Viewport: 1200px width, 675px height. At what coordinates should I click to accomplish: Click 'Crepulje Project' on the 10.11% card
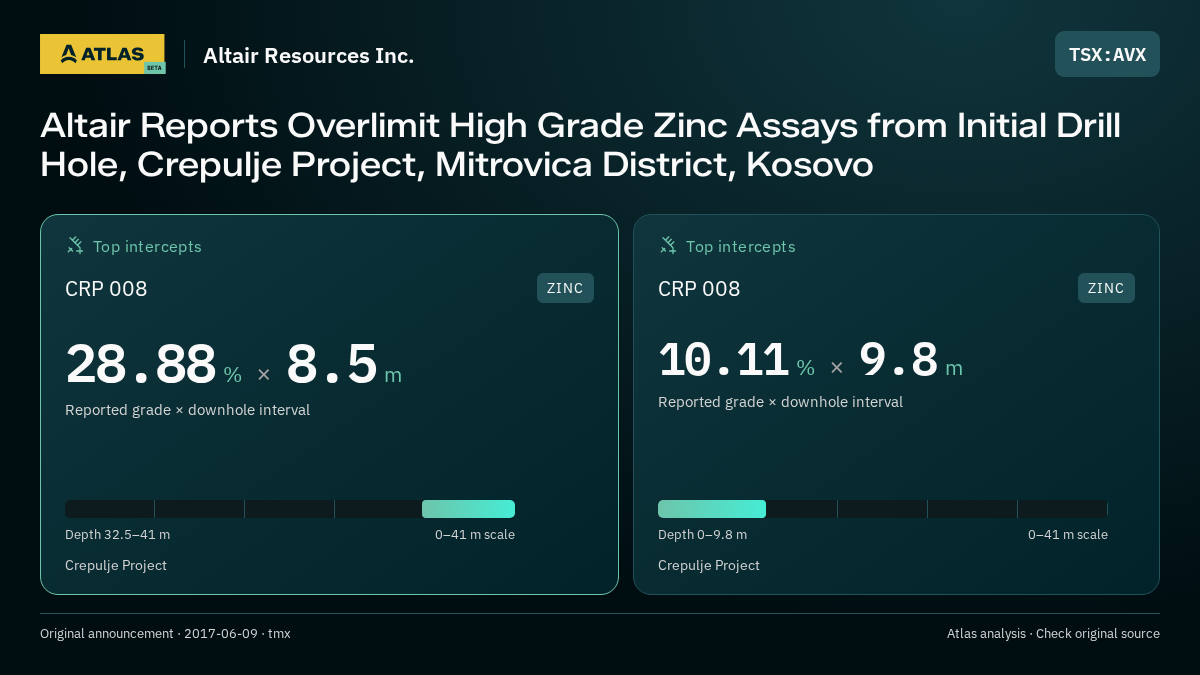(709, 566)
